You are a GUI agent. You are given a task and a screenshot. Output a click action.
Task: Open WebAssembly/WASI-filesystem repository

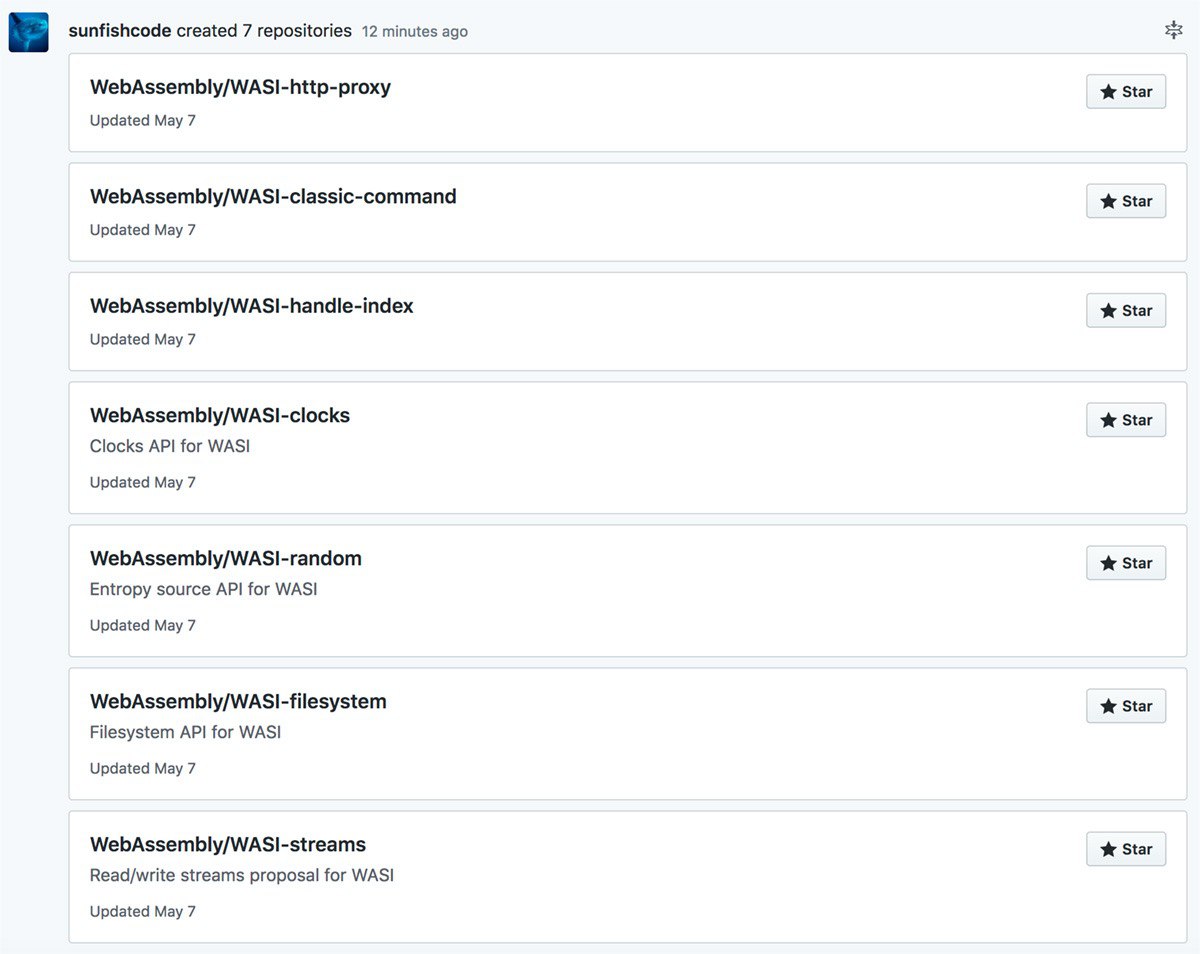pyautogui.click(x=238, y=702)
